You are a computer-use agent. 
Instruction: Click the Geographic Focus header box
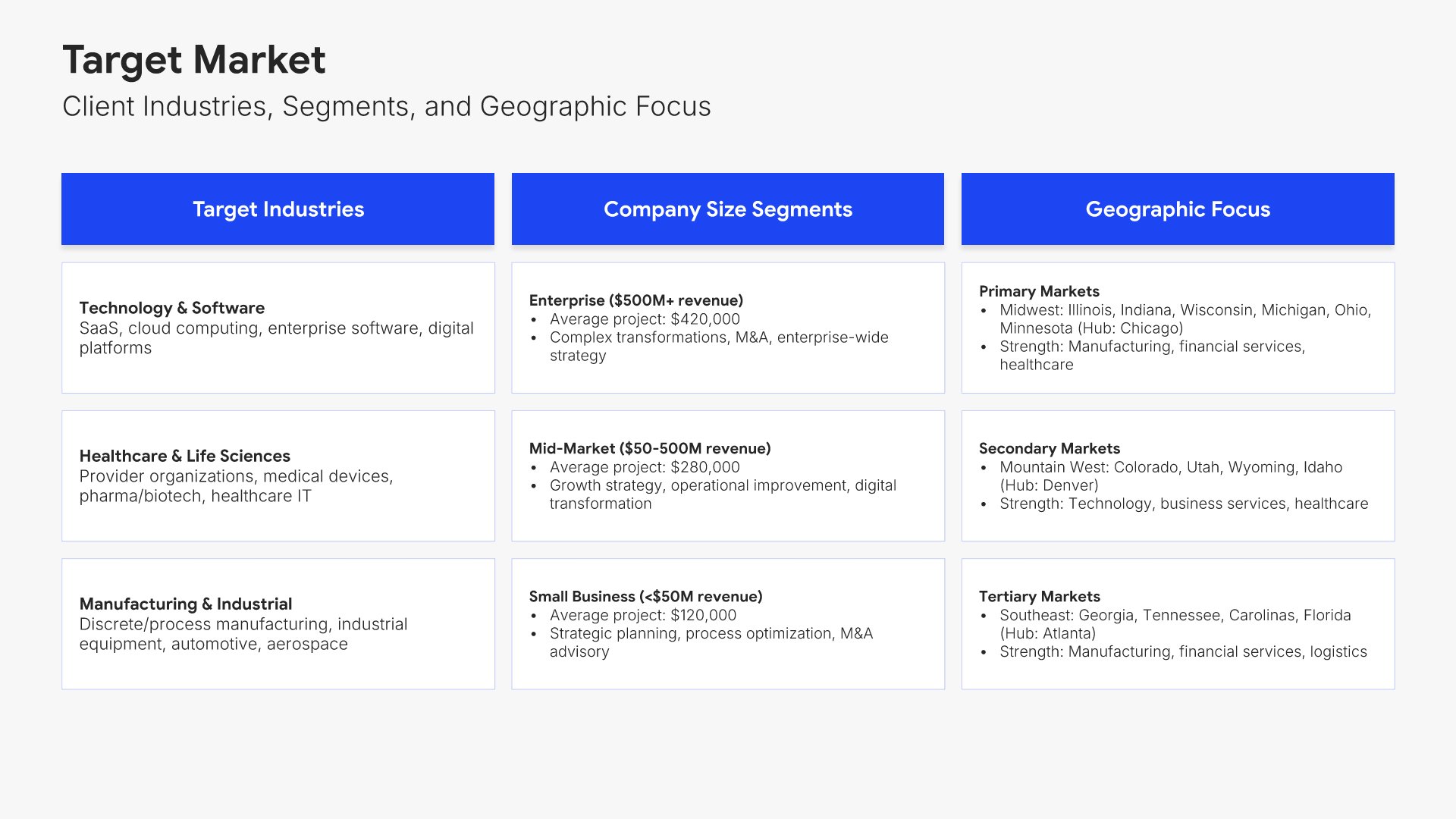tap(1177, 209)
